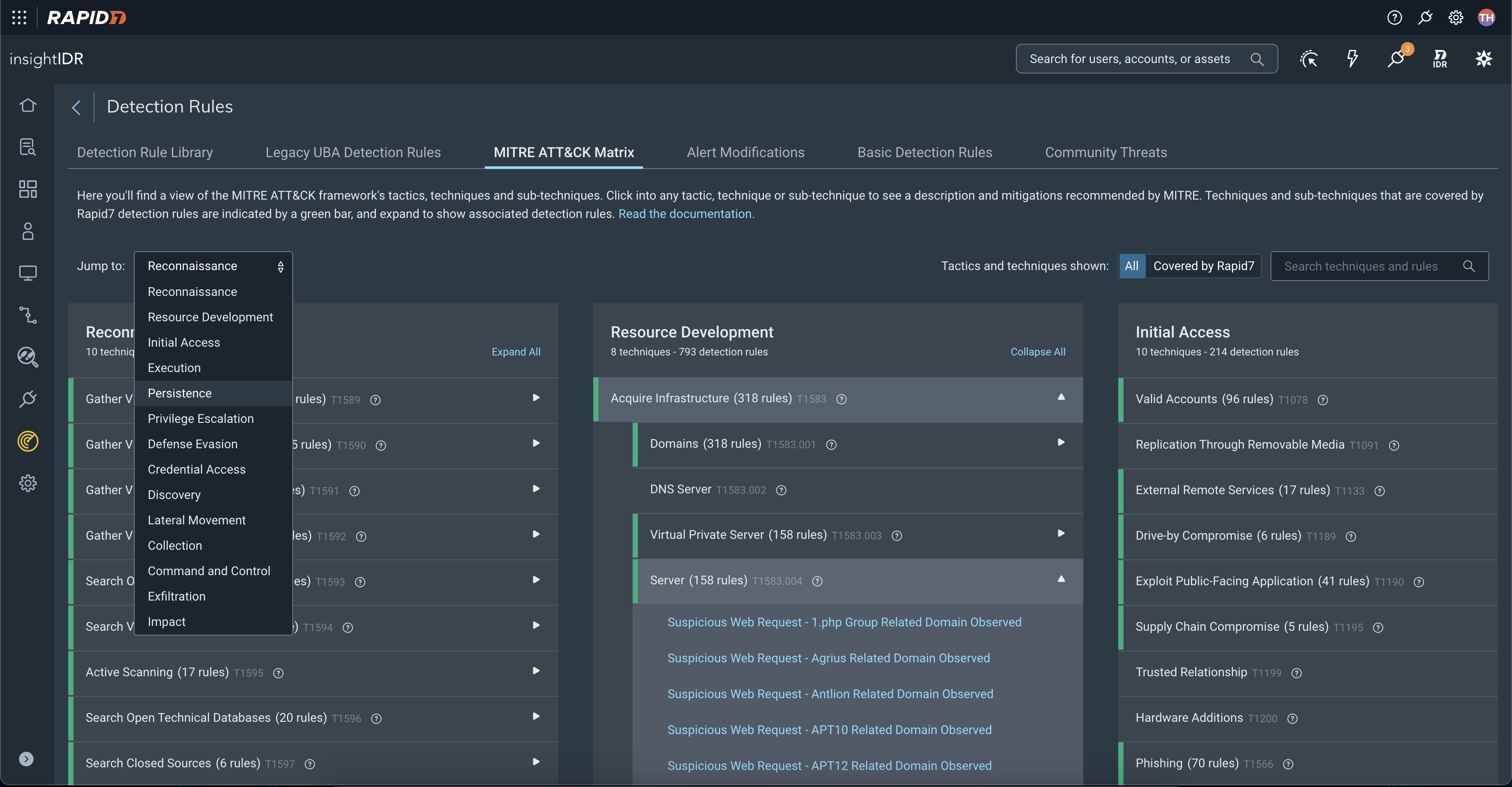The width and height of the screenshot is (1512, 787).
Task: Expand Active Scanning (17 rules)
Action: click(535, 671)
